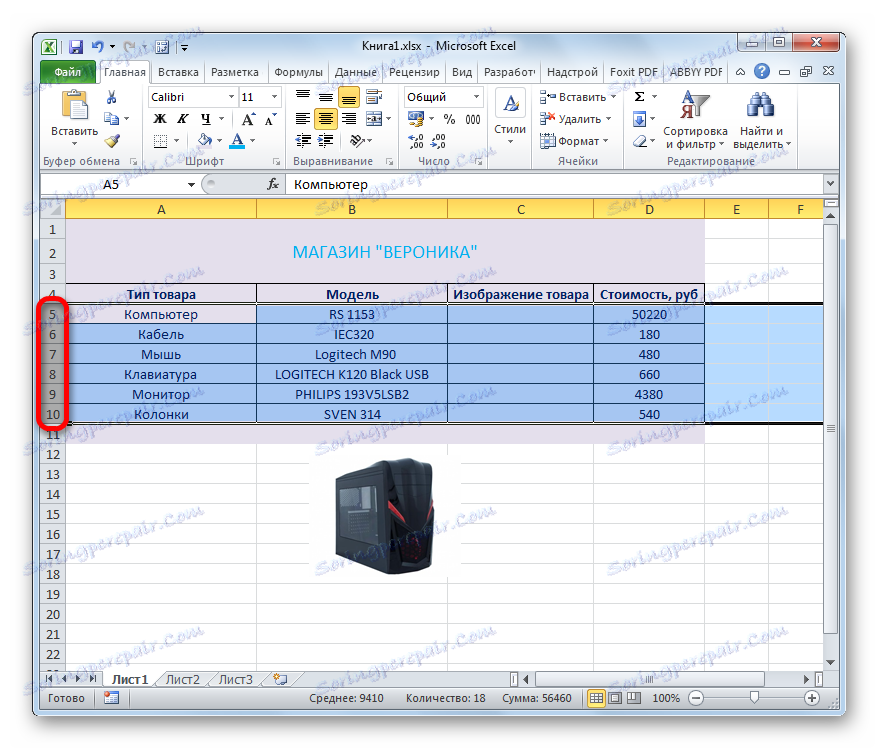Decrease font size with small A icon
879x749 pixels.
270,119
